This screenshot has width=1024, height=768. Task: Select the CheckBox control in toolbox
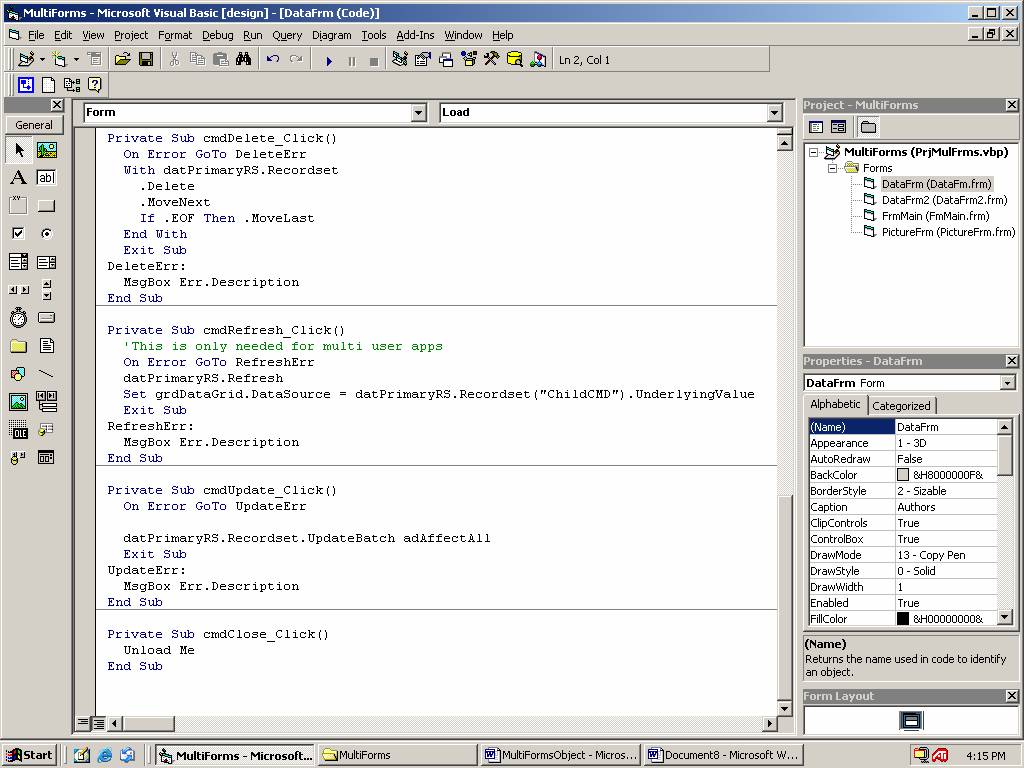[18, 234]
